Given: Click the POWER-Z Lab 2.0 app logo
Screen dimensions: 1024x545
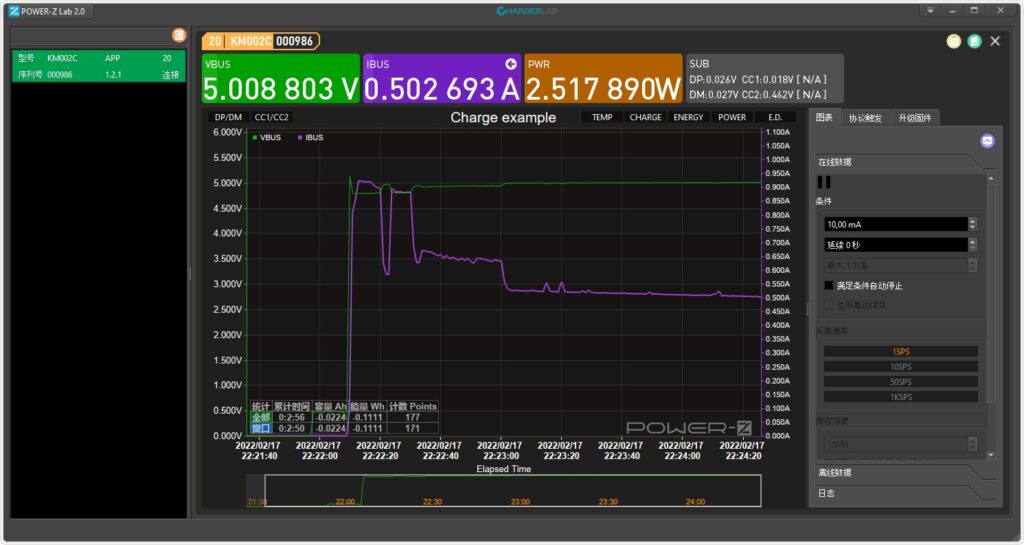Looking at the screenshot, I should coord(14,11).
